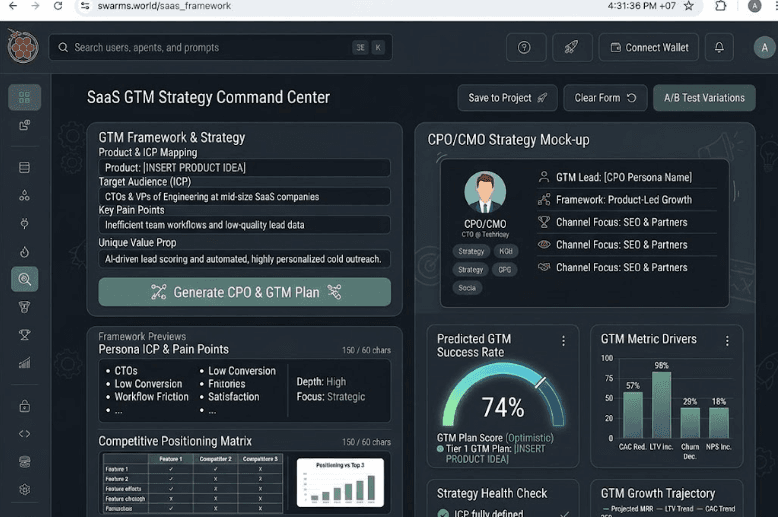The height and width of the screenshot is (517, 778).
Task: Open the 'Positioning vs Top 3' chart thumbnail
Action: pos(340,482)
